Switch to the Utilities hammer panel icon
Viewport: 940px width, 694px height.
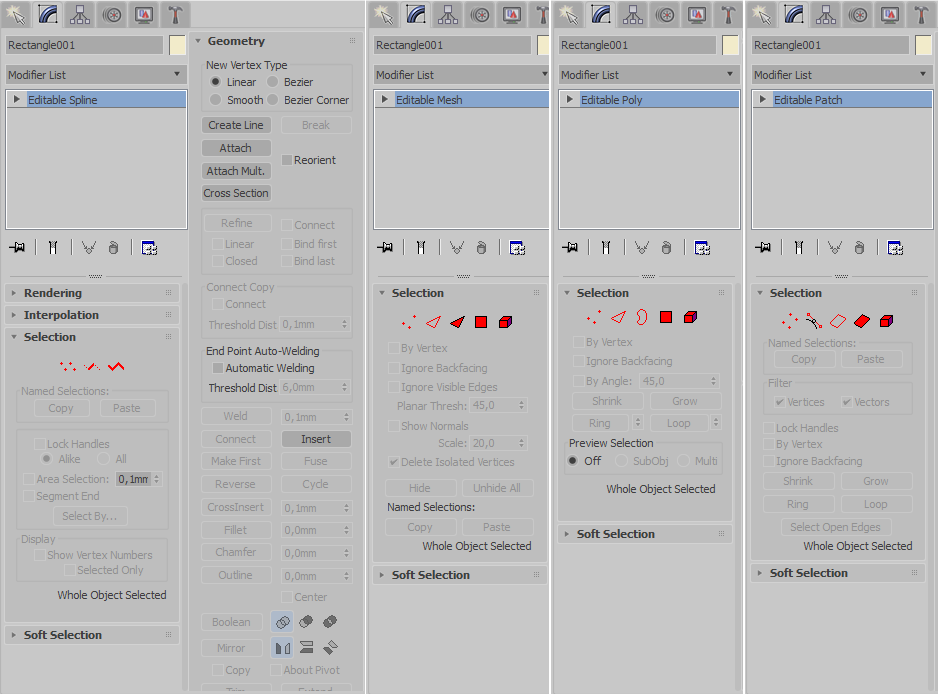[177, 14]
